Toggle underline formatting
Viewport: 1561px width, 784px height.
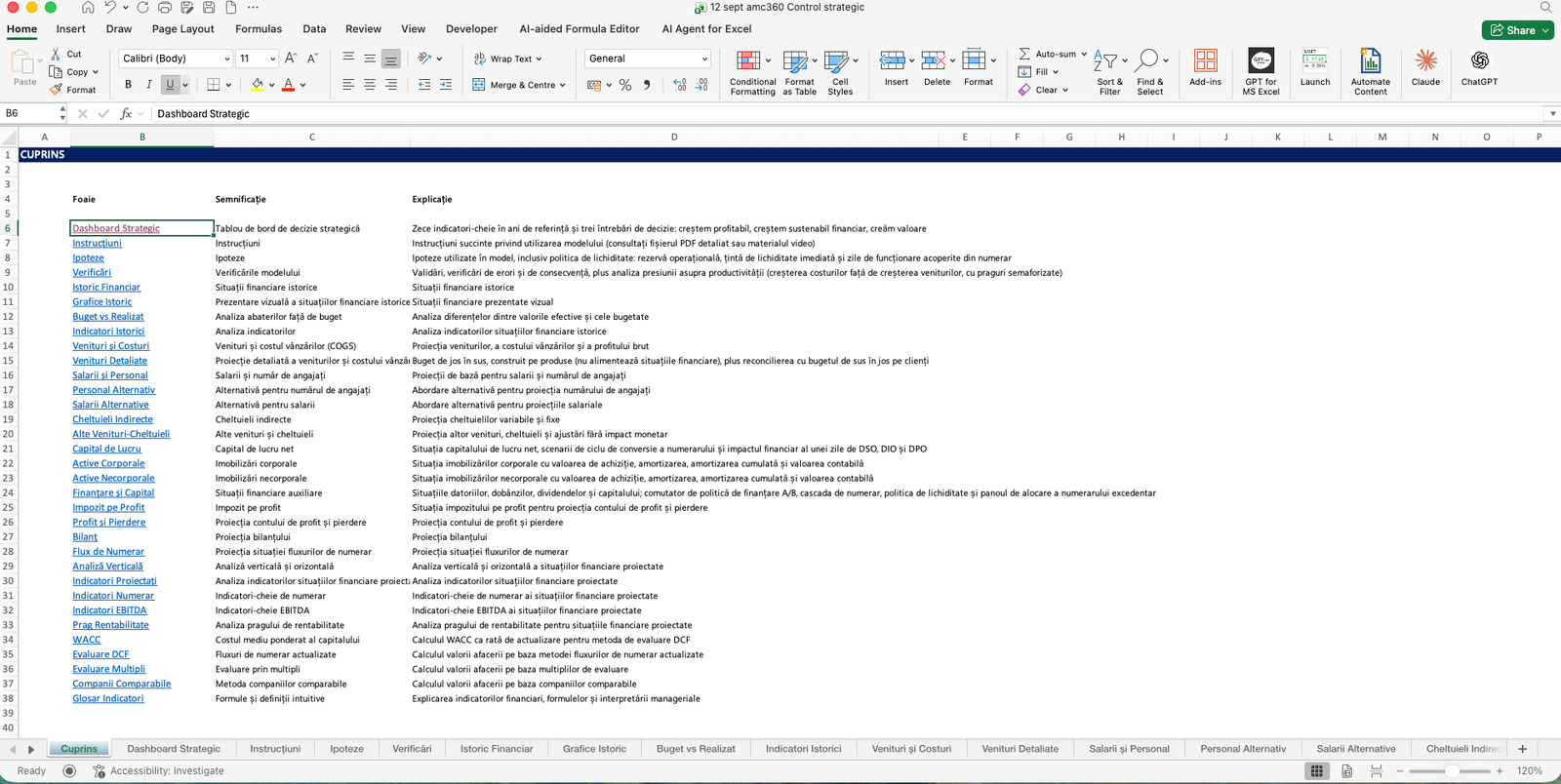[171, 85]
